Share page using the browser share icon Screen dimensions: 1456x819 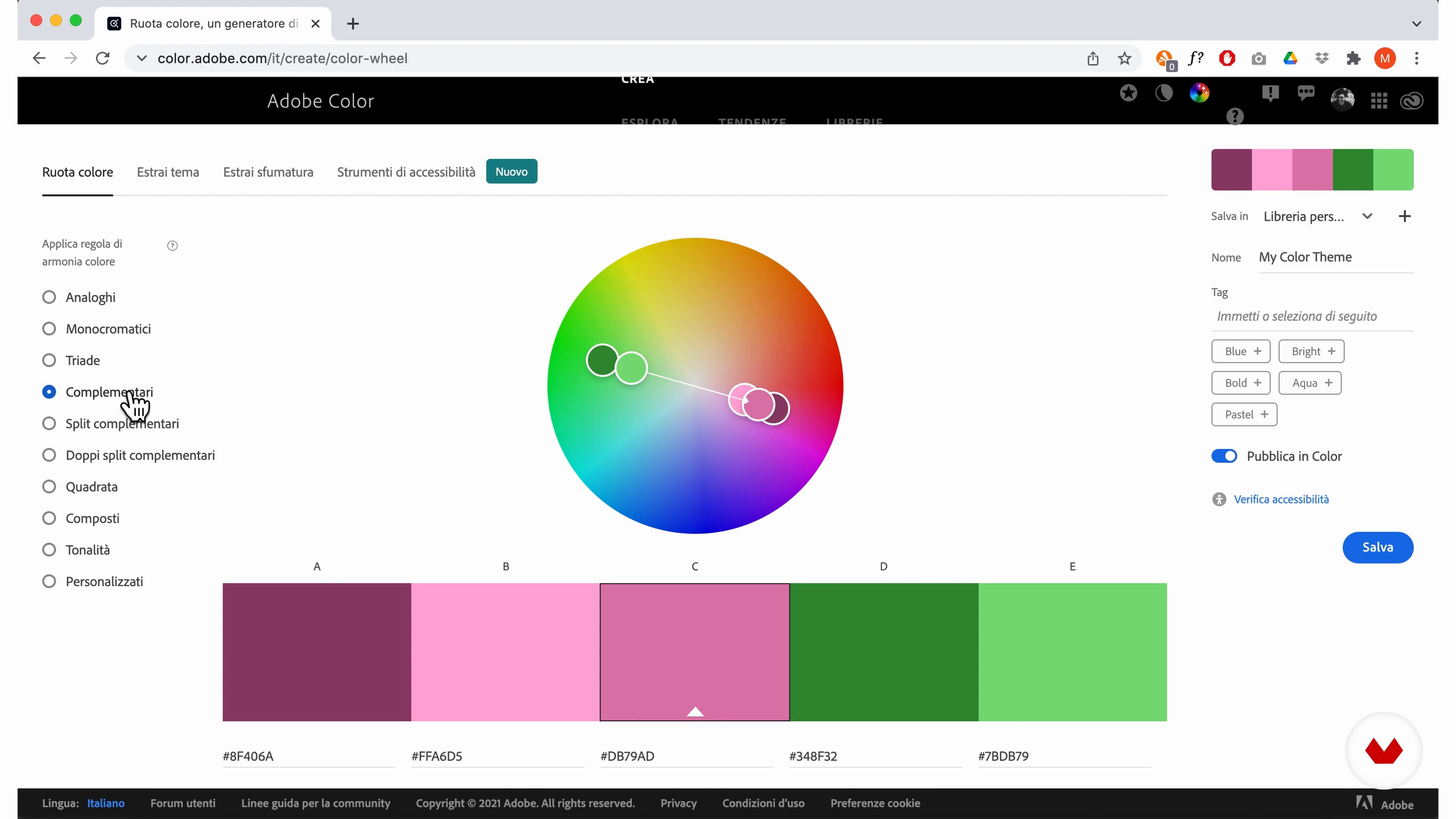[1093, 58]
